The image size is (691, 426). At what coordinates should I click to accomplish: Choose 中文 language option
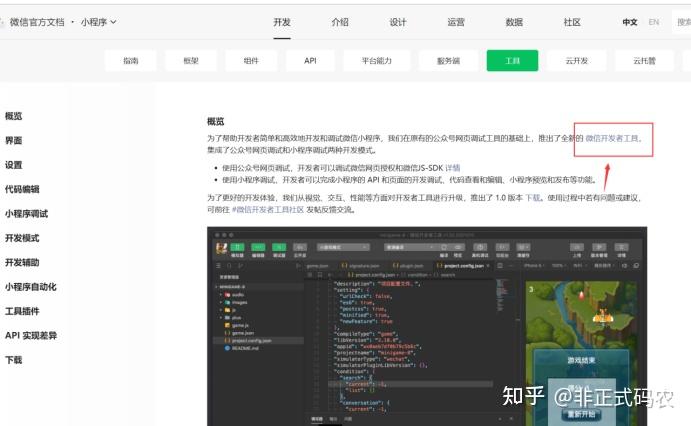(630, 22)
